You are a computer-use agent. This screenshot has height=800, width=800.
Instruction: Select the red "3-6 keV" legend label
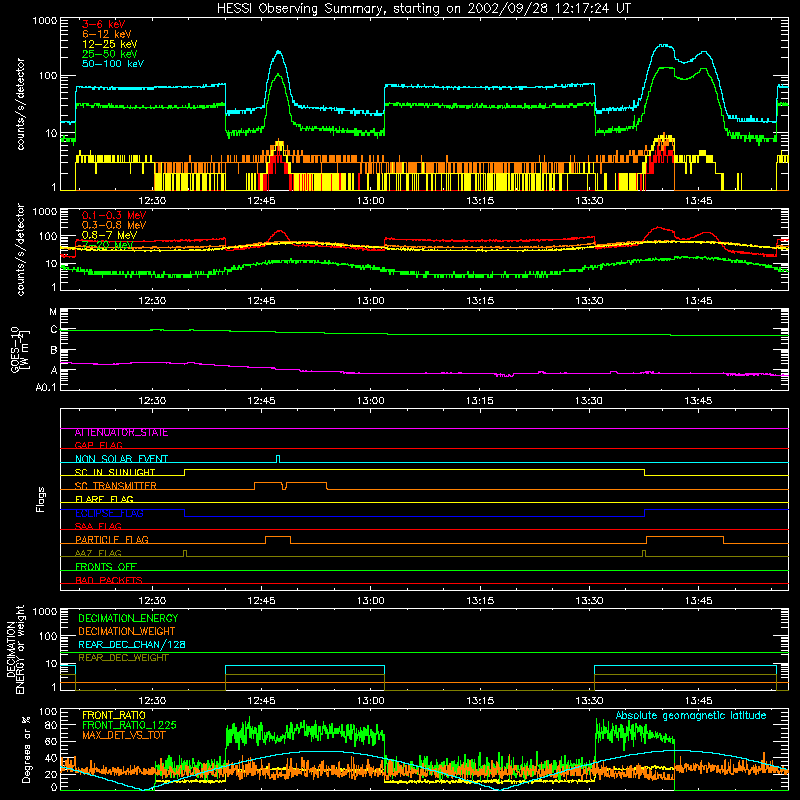pyautogui.click(x=103, y=24)
